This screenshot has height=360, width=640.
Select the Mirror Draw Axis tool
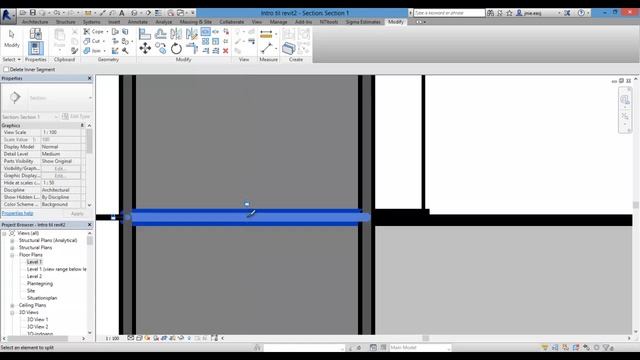tap(191, 34)
